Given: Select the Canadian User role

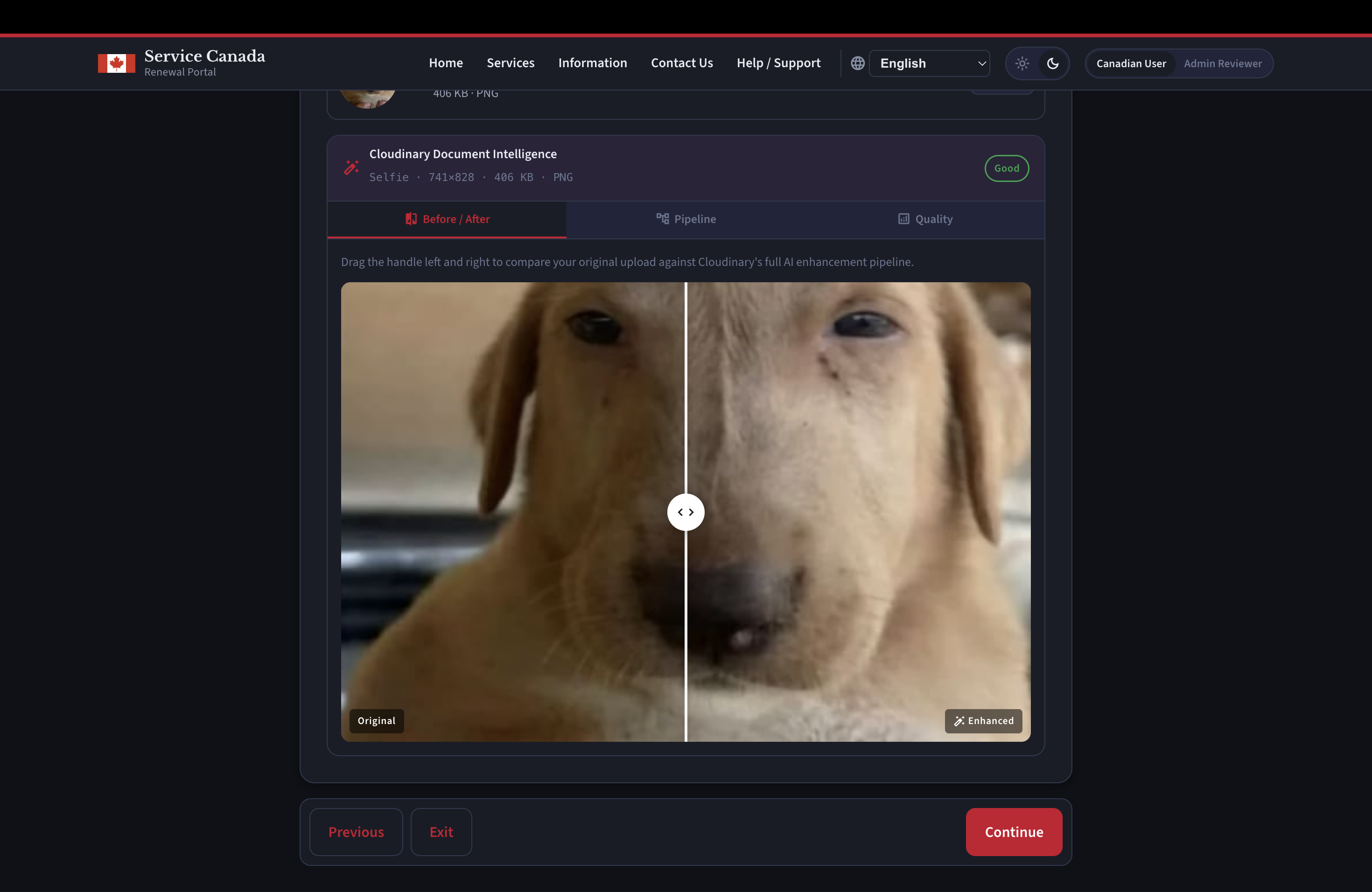Looking at the screenshot, I should click(x=1130, y=63).
